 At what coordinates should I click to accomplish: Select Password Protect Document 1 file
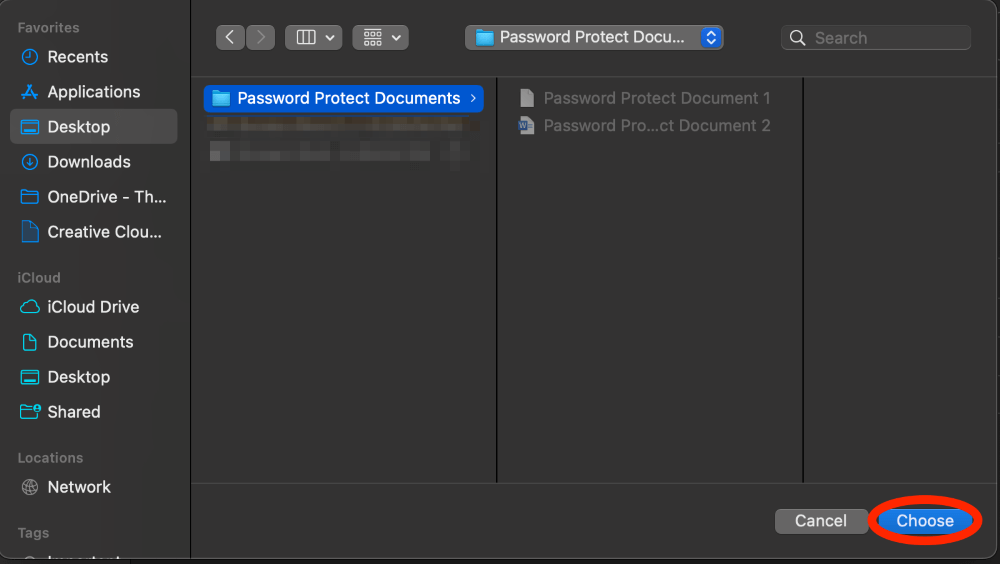pyautogui.click(x=656, y=98)
